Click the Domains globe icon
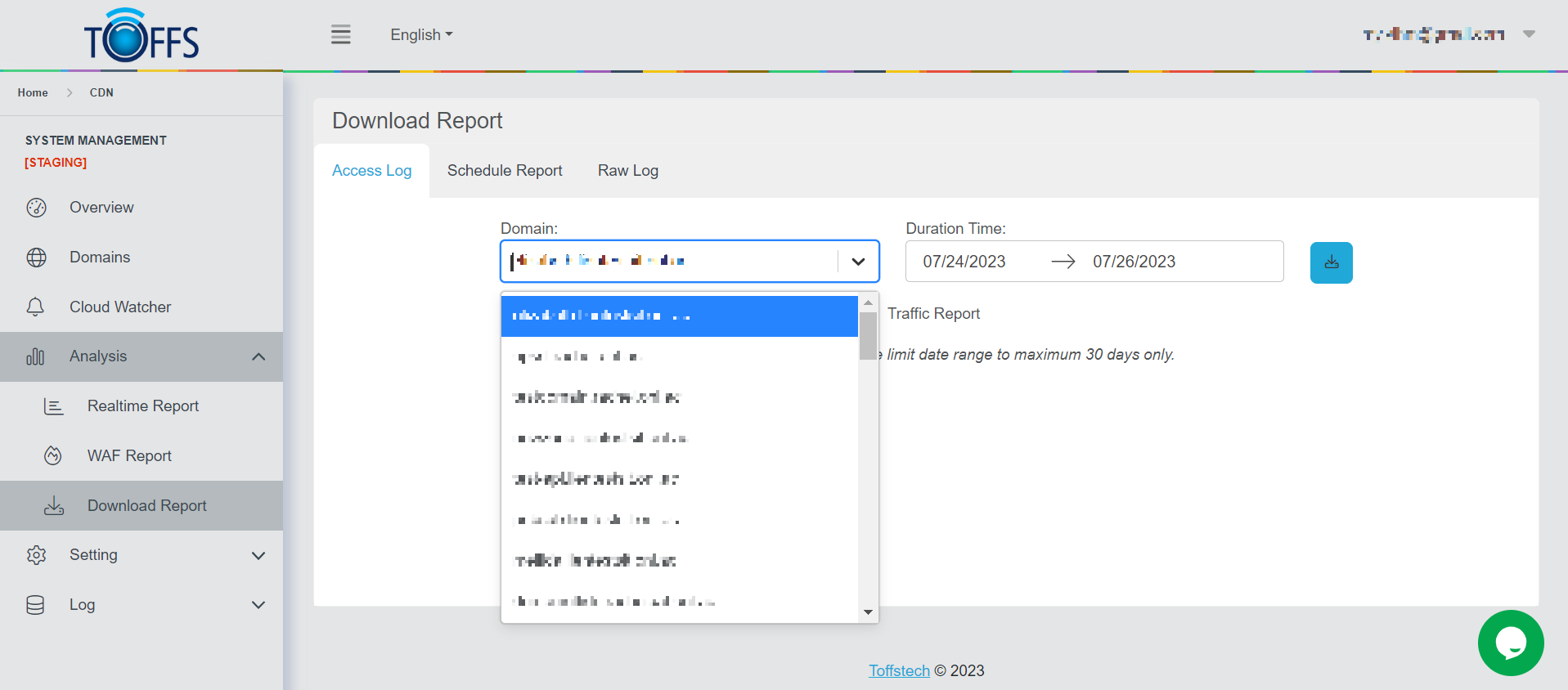The width and height of the screenshot is (1568, 690). (36, 258)
